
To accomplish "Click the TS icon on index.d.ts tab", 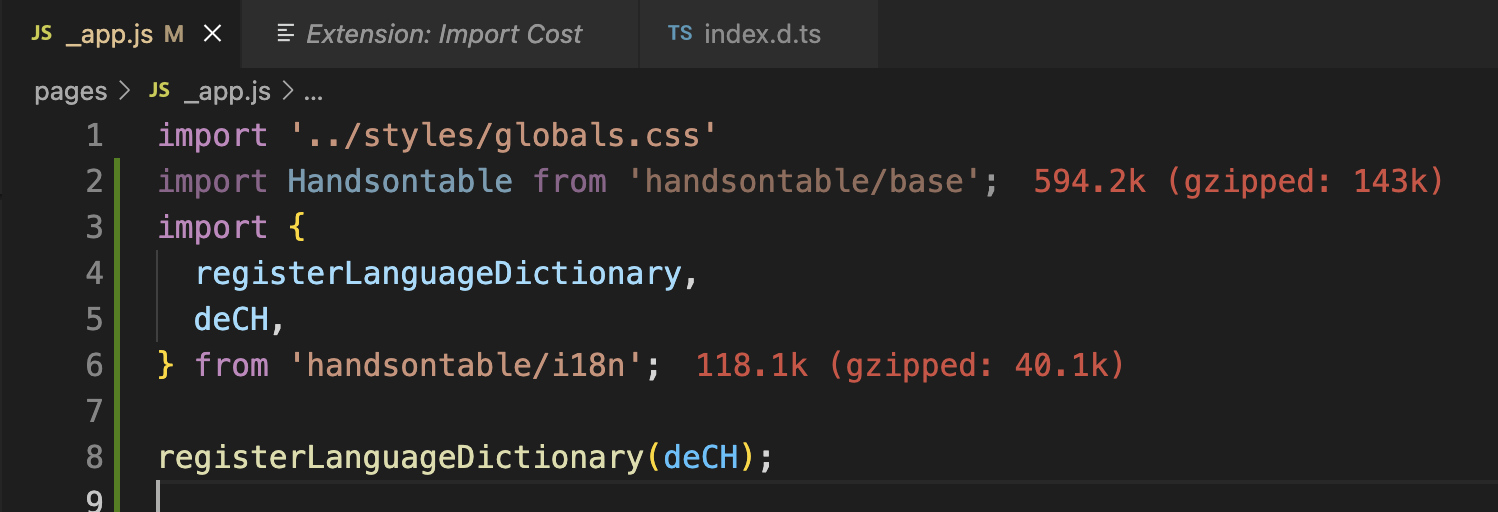I will pyautogui.click(x=680, y=34).
